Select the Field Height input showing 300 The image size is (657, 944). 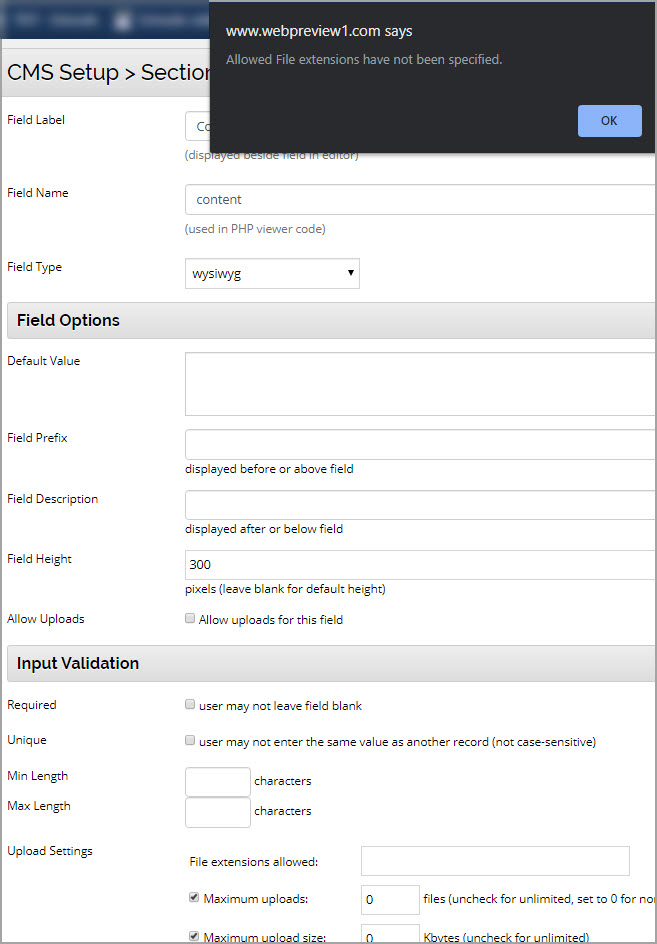coord(420,565)
